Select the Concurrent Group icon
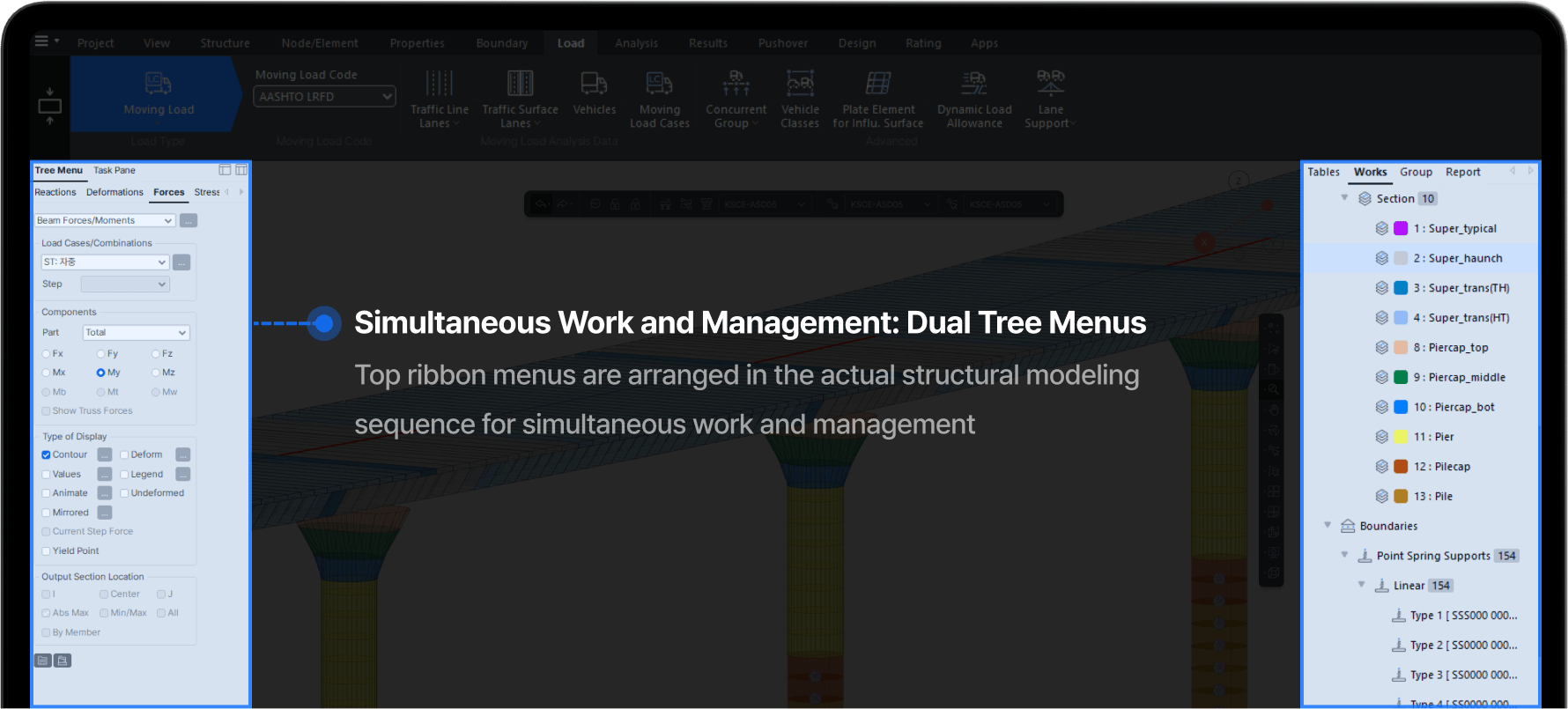Screen dimensions: 1568x709 [x=736, y=85]
